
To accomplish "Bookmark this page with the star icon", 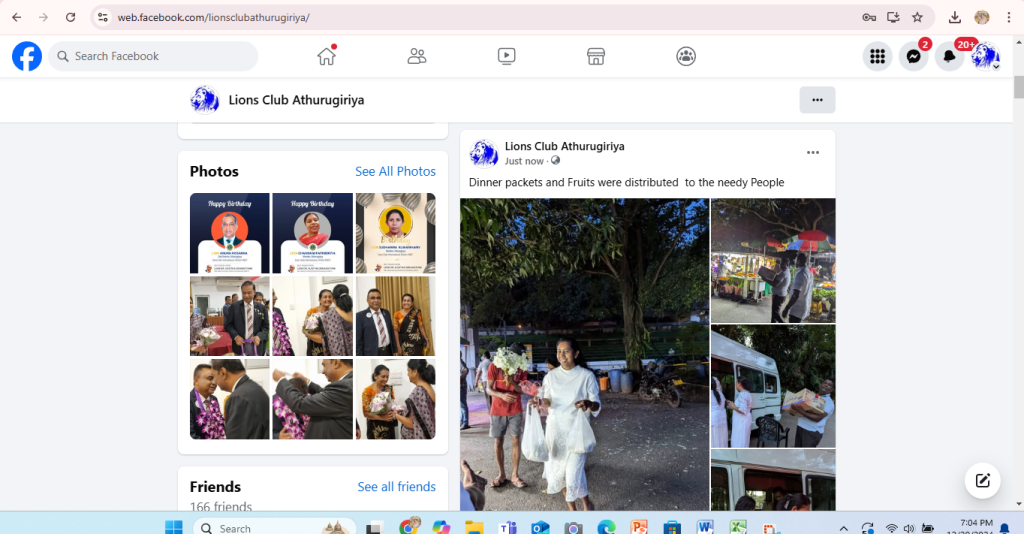I will click(x=918, y=18).
